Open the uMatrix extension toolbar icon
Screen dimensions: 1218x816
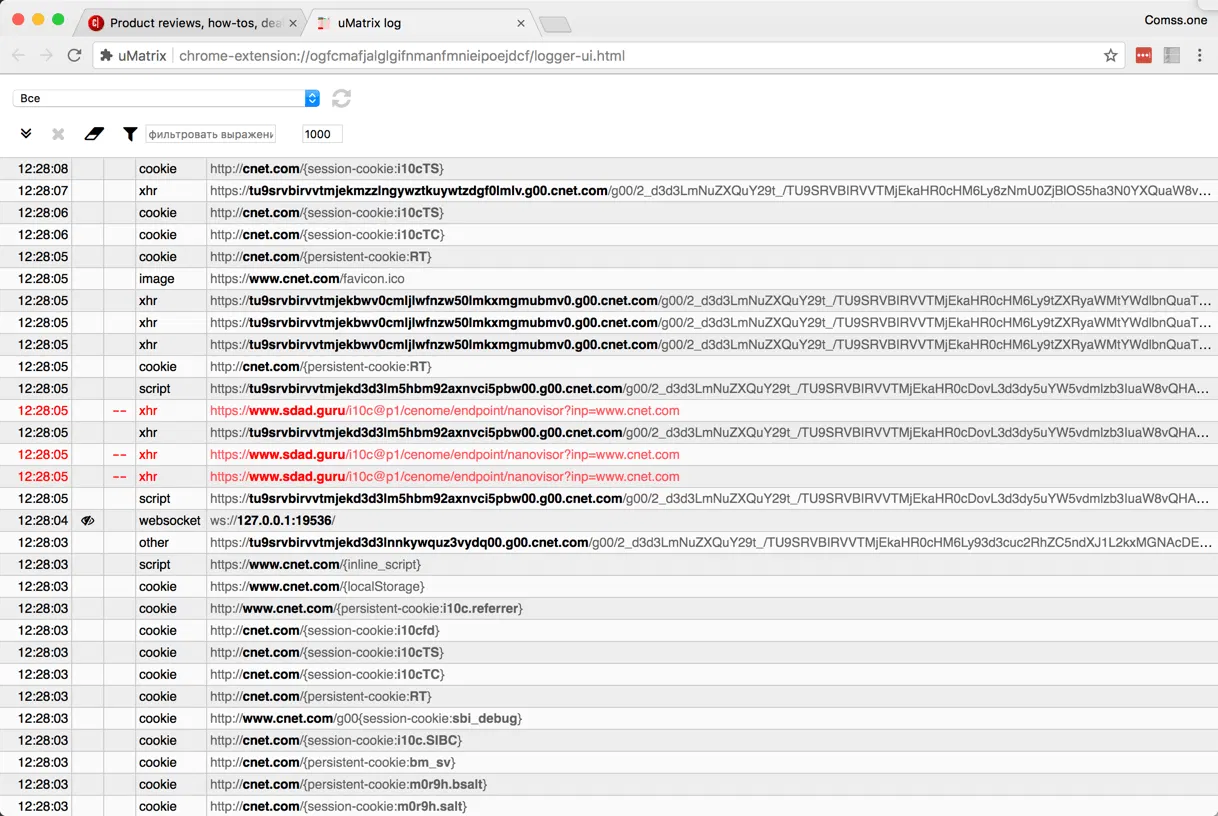tap(1172, 56)
